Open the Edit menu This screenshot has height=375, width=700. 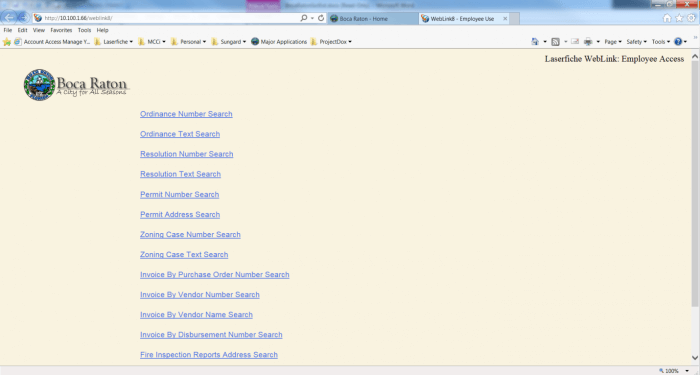tap(22, 30)
